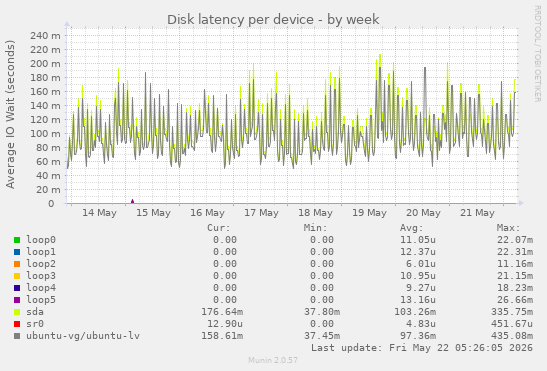This screenshot has height=371, width=547.
Task: Click the purple loop5 spike near 15 May
Action: point(132,201)
